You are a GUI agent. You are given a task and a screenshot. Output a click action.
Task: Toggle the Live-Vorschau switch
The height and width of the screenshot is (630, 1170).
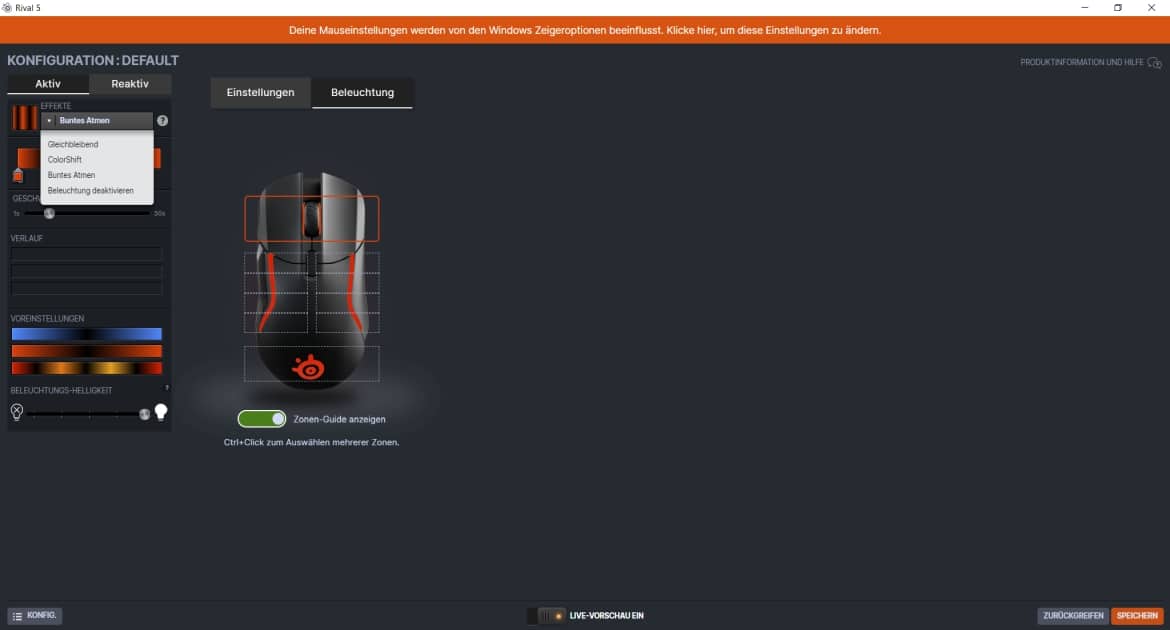(x=546, y=616)
